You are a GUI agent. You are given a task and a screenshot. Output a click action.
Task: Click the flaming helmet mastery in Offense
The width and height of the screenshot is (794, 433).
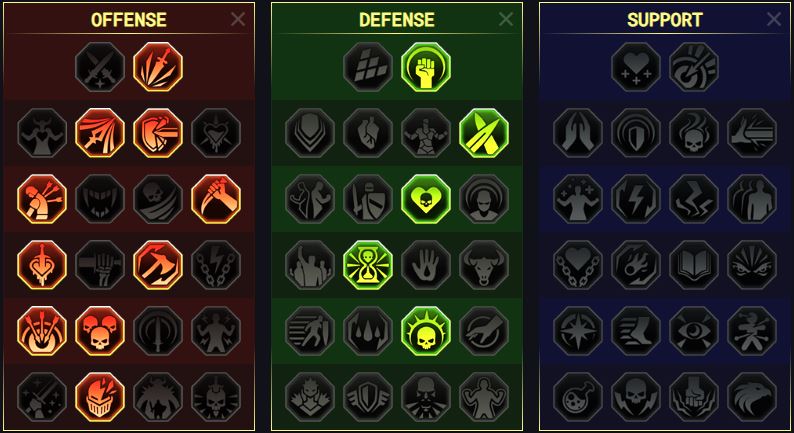pos(100,397)
